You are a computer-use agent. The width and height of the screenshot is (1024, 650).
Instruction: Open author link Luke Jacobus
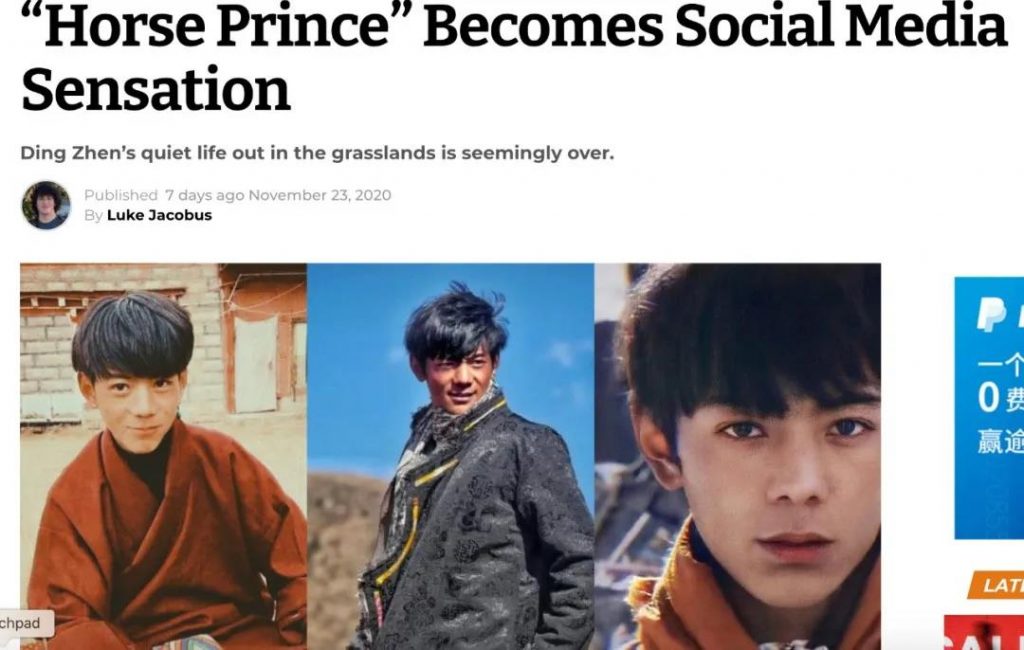click(x=159, y=216)
